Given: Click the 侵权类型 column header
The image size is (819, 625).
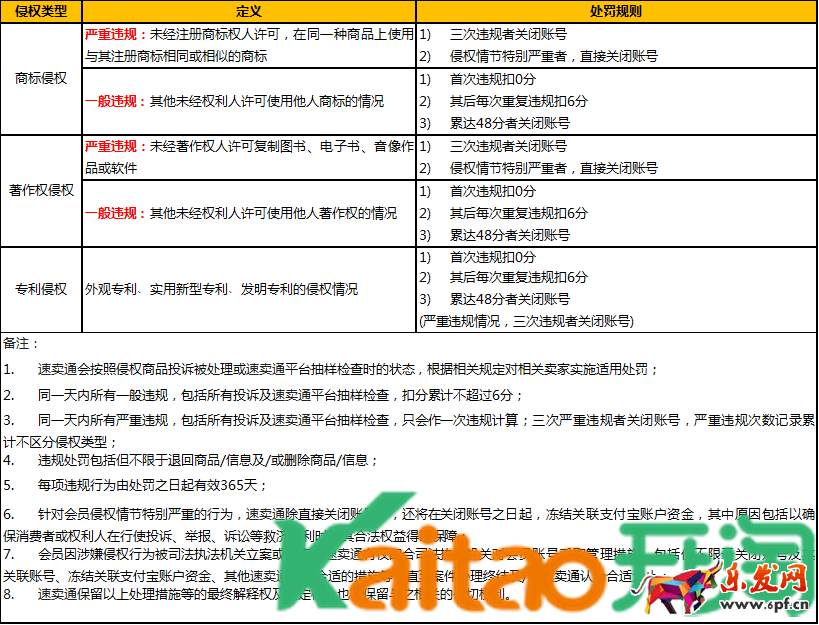Looking at the screenshot, I should [41, 11].
